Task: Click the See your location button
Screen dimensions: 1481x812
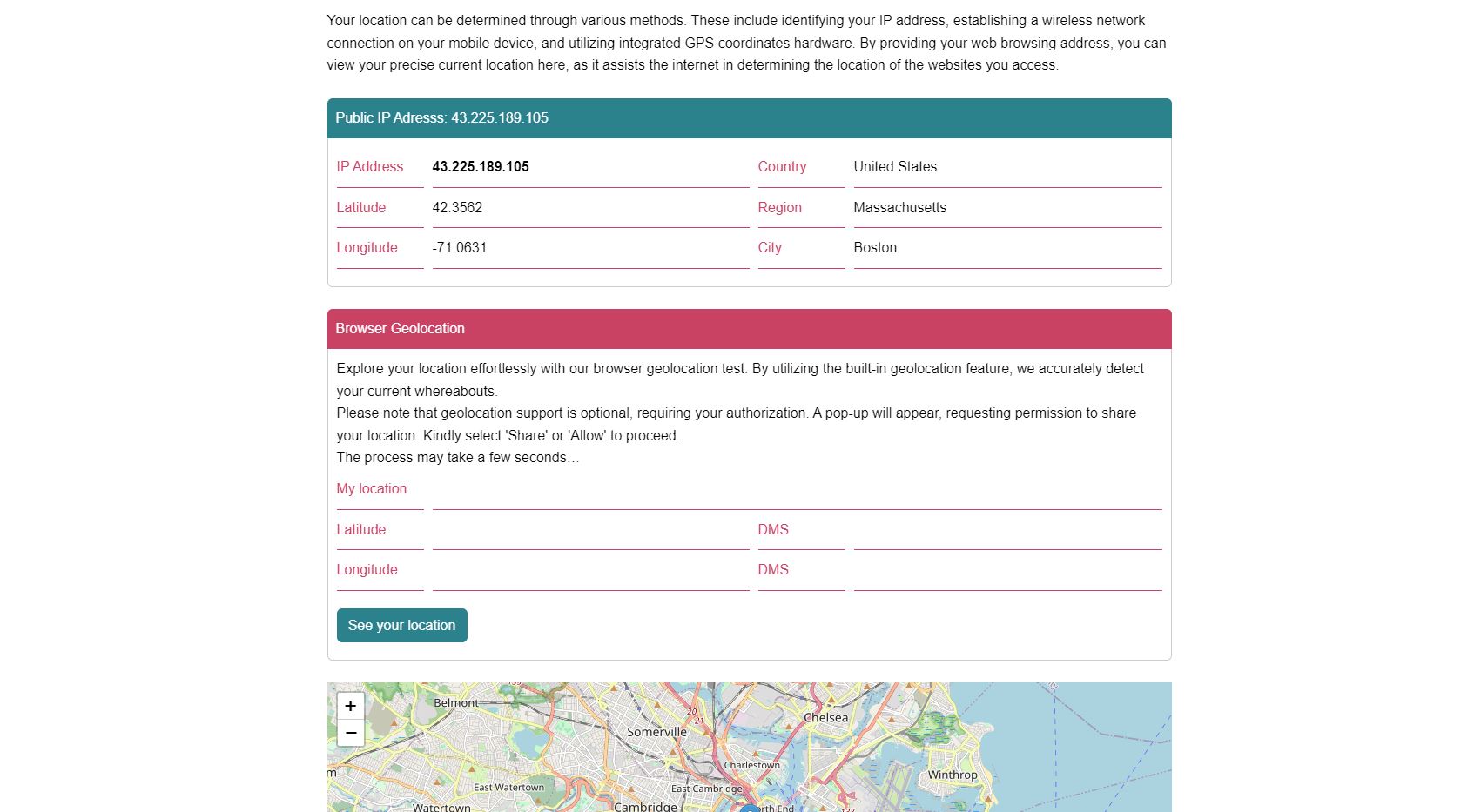Action: (401, 625)
